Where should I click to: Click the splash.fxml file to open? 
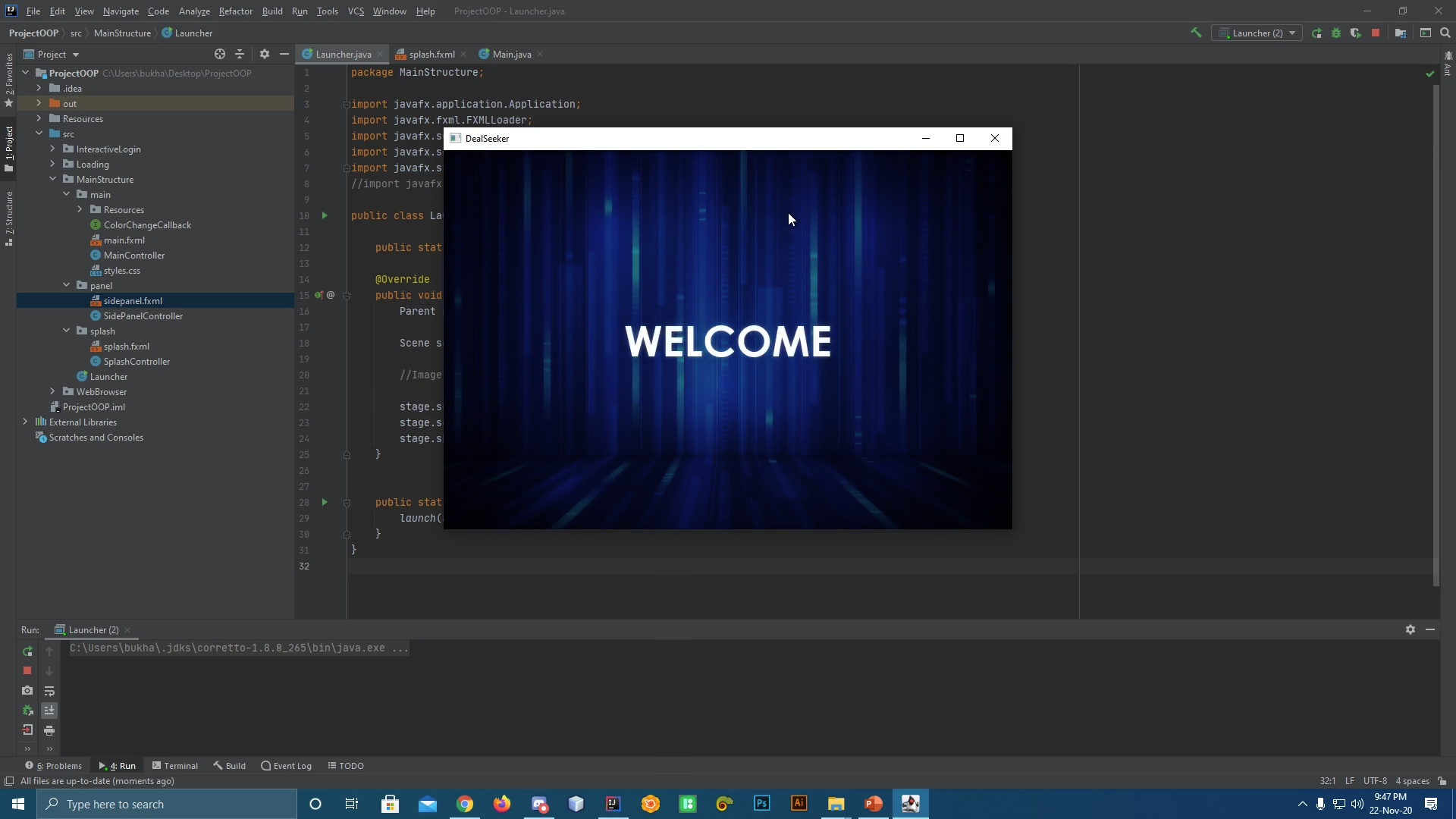125,345
